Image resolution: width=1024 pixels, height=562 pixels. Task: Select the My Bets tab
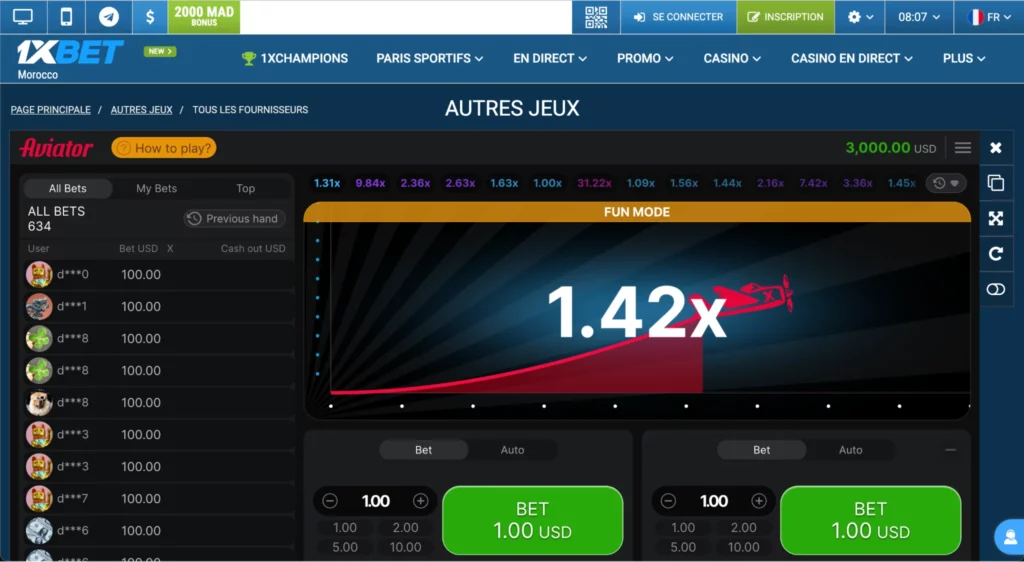coord(157,188)
